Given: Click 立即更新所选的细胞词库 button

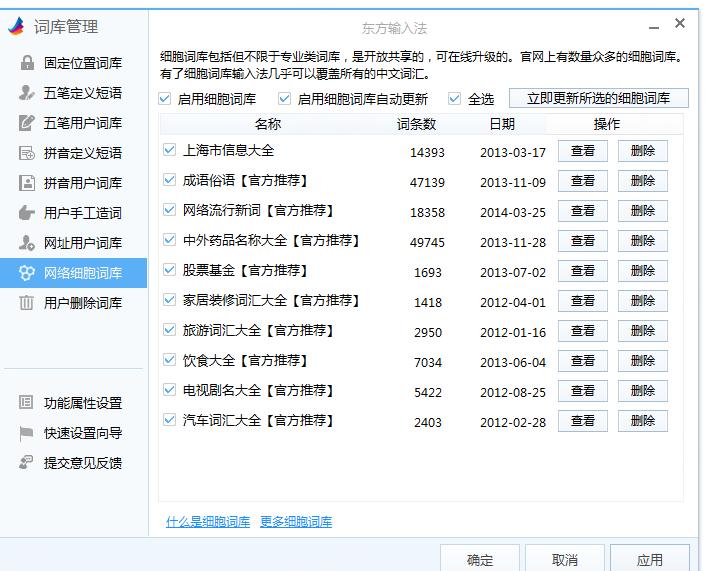Looking at the screenshot, I should pyautogui.click(x=598, y=98).
